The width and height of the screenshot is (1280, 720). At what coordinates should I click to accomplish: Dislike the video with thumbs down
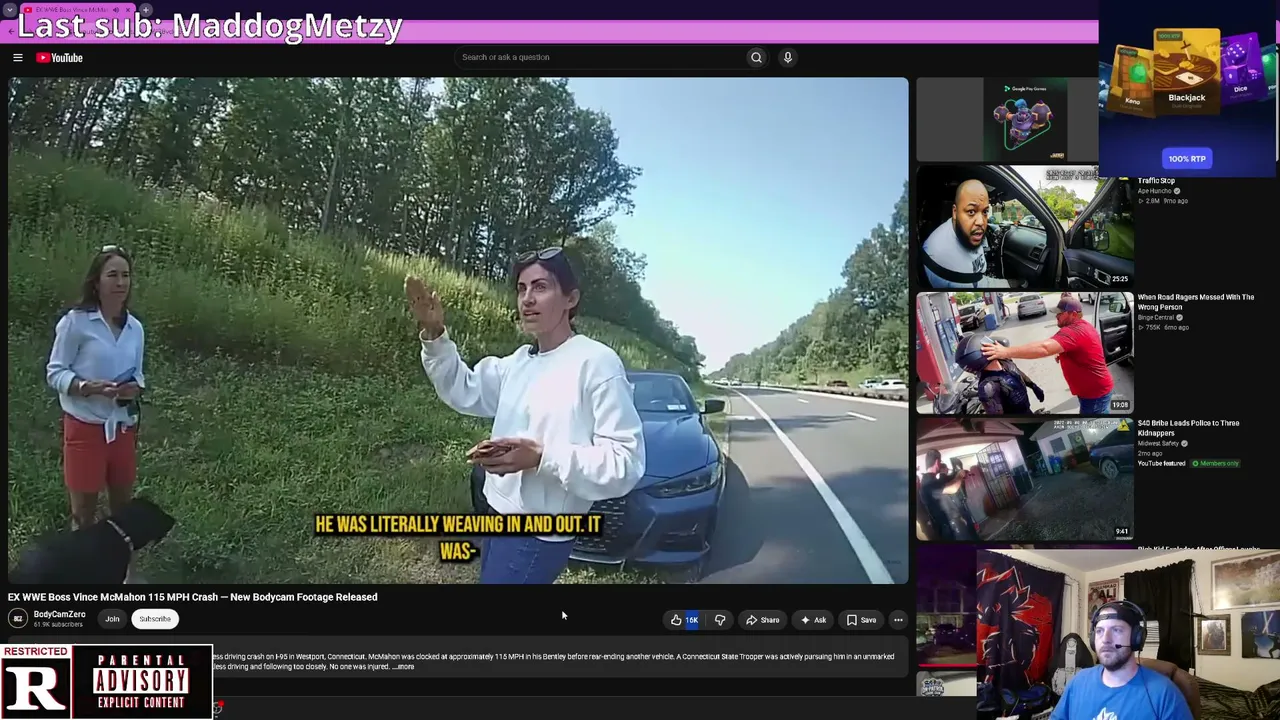tap(720, 620)
